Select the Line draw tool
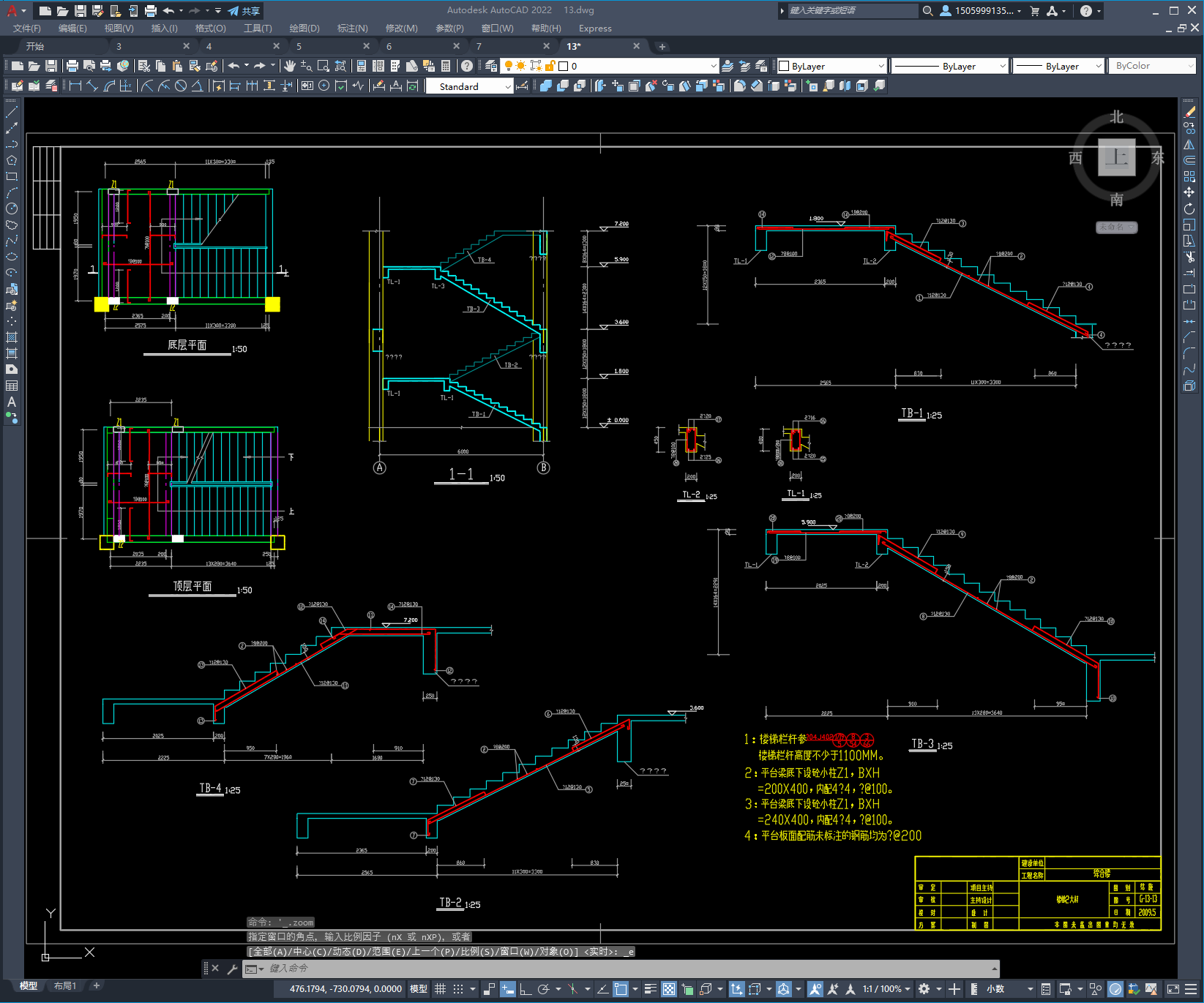The height and width of the screenshot is (1003, 1204). [12, 112]
